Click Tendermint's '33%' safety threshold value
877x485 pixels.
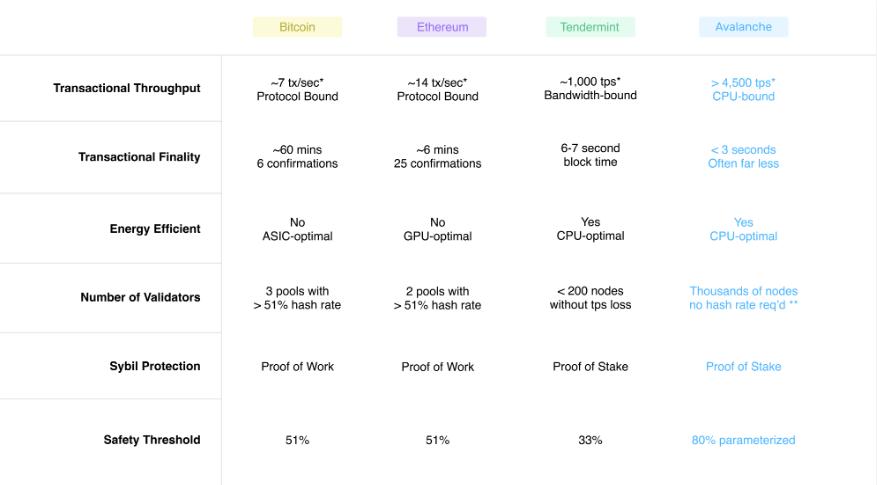pos(590,440)
